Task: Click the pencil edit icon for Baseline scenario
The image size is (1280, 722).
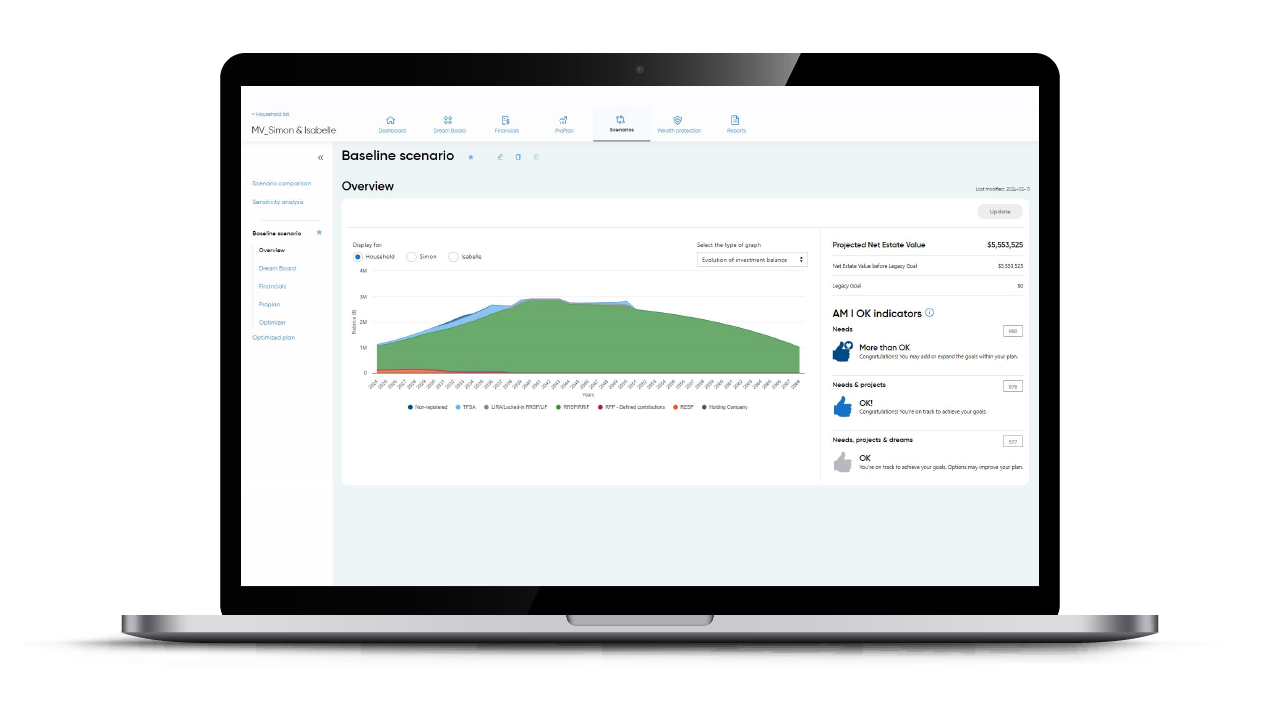Action: coord(500,157)
